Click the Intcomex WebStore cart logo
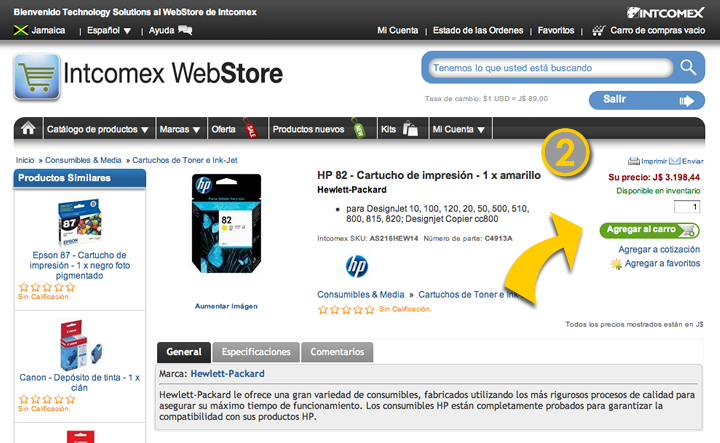Screen dimensions: 720x443 point(36,76)
